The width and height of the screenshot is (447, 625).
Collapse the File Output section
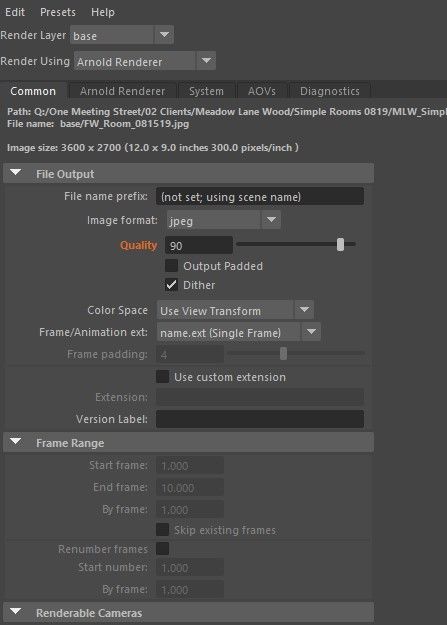click(x=16, y=173)
